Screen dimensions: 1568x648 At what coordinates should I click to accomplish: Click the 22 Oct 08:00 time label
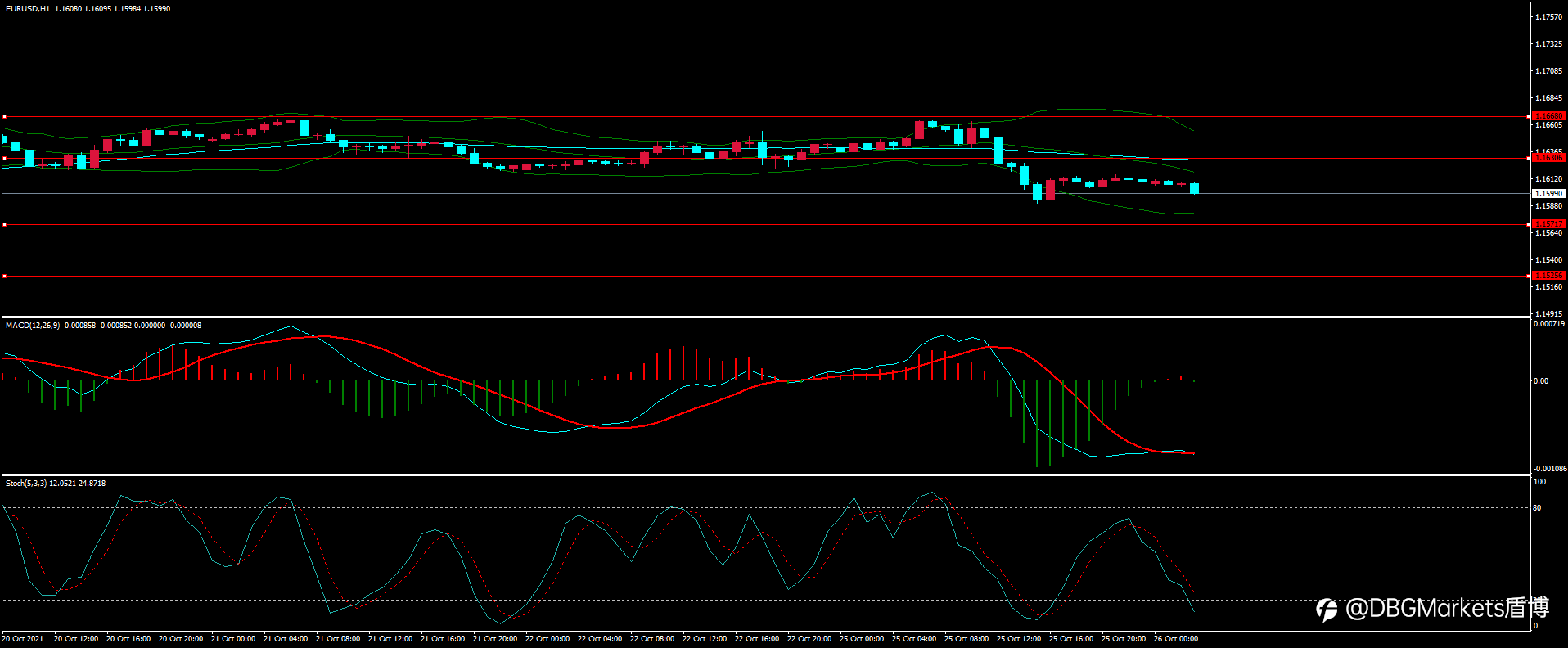[x=652, y=639]
